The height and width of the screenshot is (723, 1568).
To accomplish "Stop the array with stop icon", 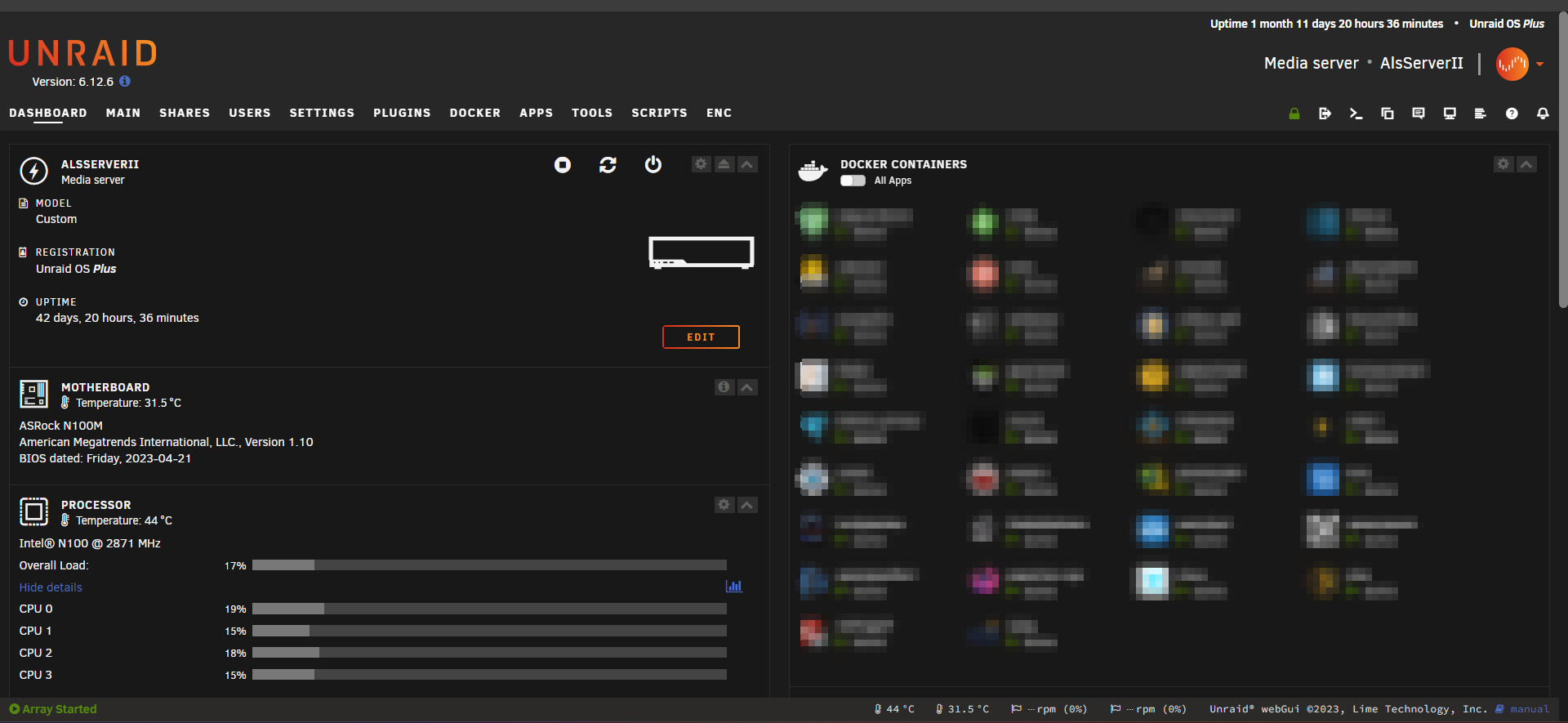I will pos(563,165).
